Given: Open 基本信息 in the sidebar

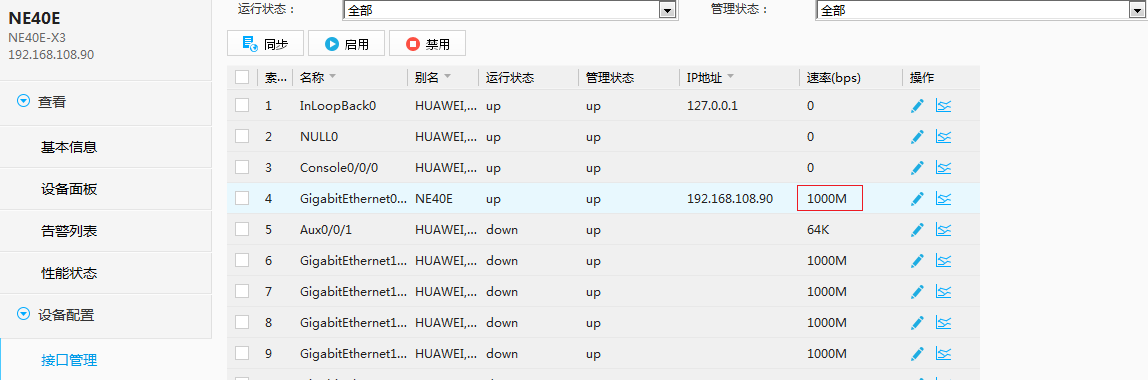Looking at the screenshot, I should pos(69,147).
